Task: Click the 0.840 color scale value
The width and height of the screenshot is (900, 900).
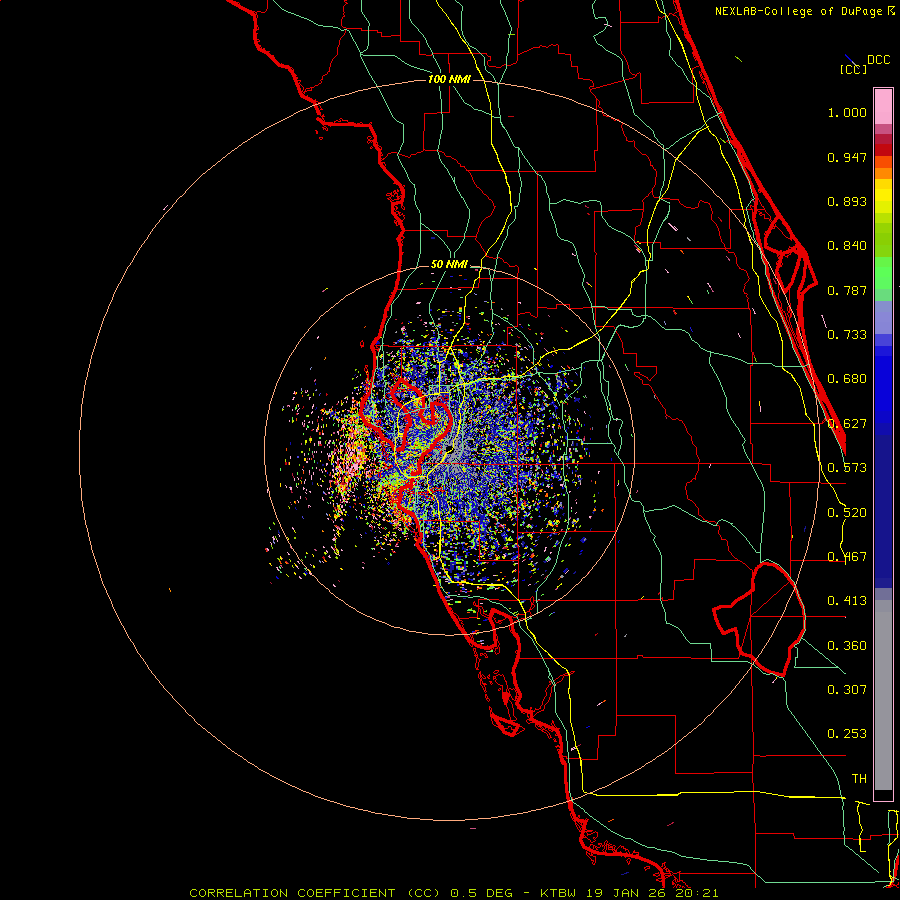Action: [x=847, y=246]
